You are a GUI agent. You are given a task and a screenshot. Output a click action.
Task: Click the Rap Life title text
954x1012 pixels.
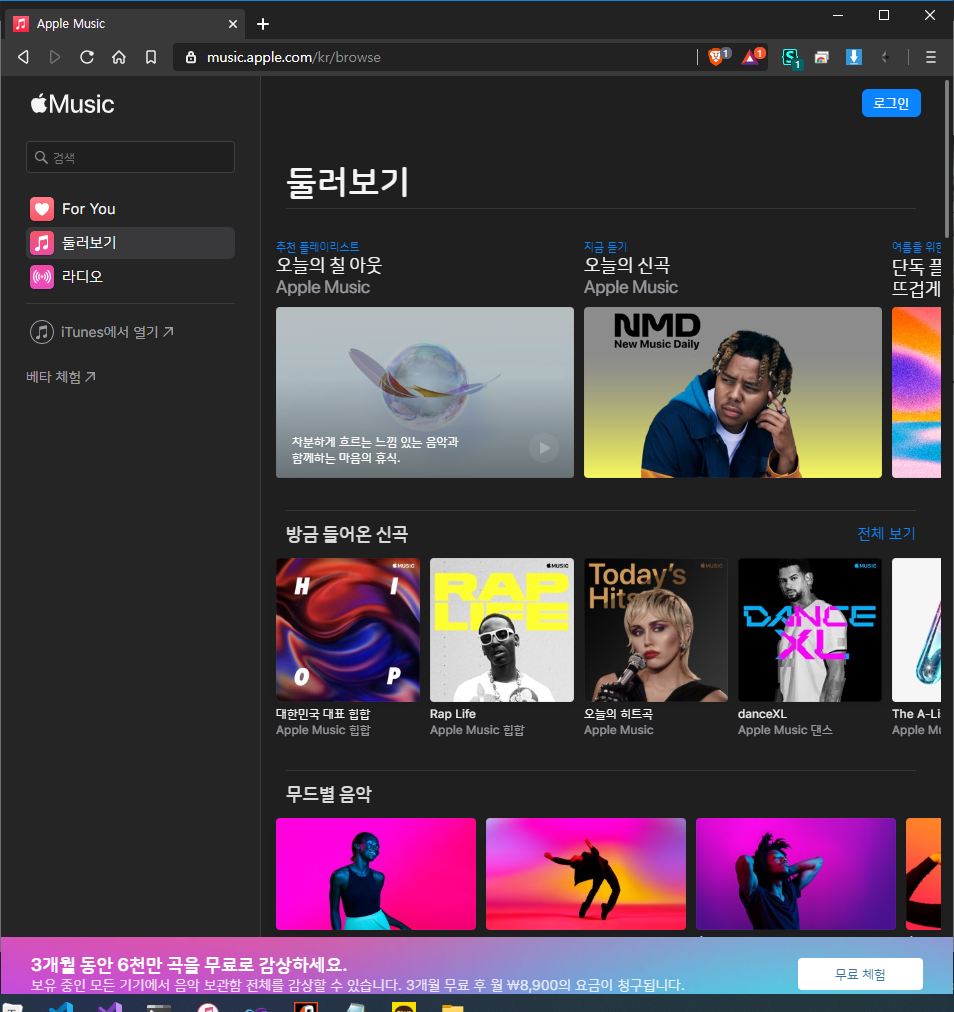coord(452,714)
